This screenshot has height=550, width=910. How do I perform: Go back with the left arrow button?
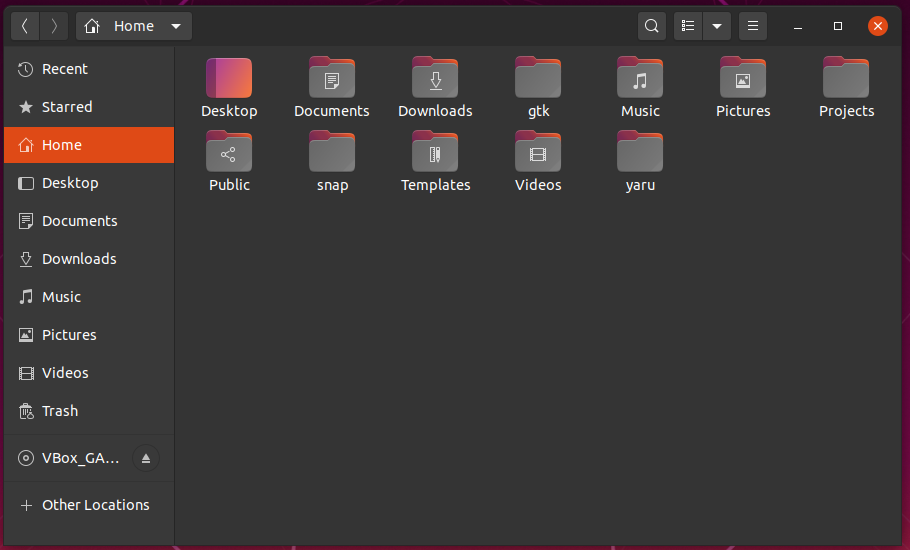coord(25,26)
